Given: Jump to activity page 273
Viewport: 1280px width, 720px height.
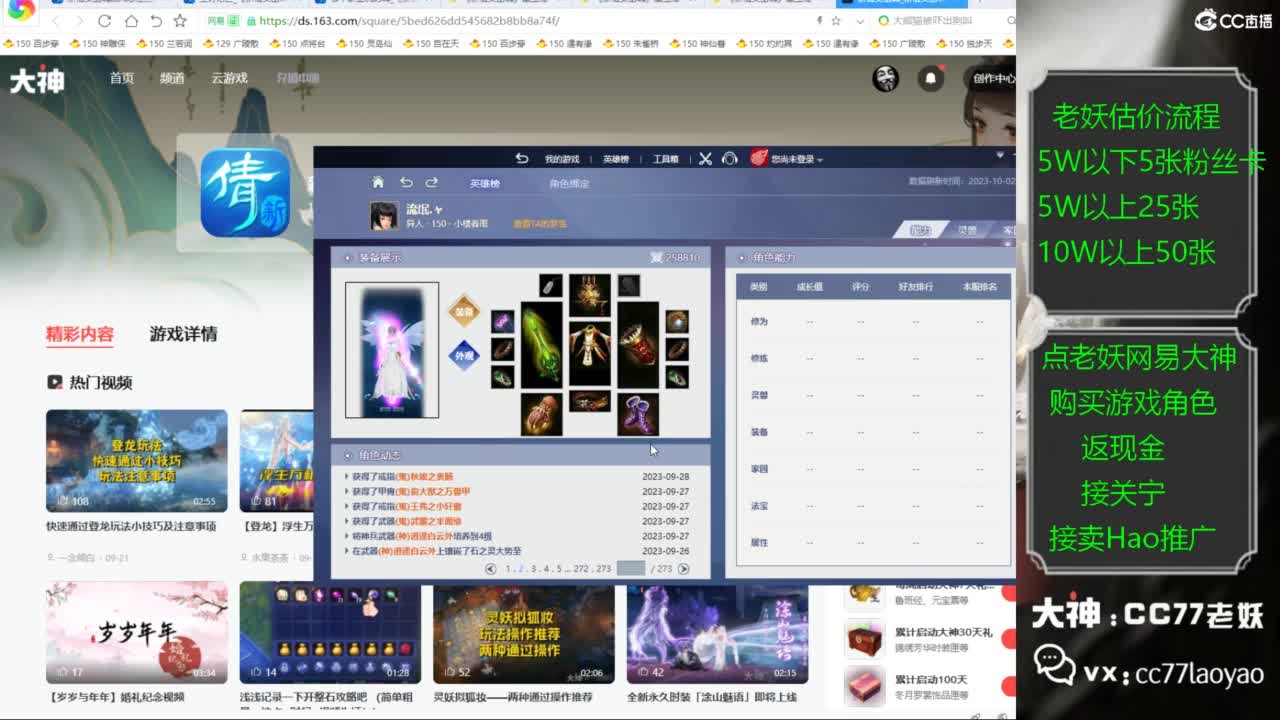Looking at the screenshot, I should 603,569.
